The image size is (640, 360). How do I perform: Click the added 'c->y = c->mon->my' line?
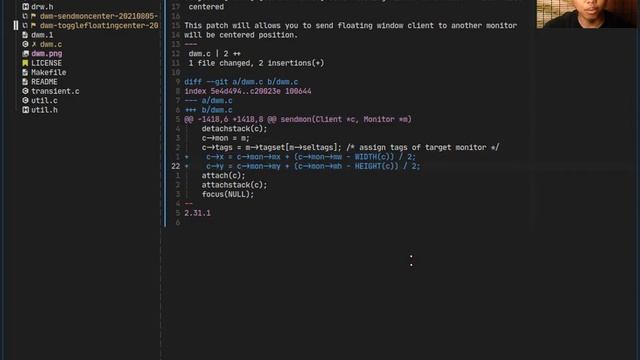pos(313,166)
